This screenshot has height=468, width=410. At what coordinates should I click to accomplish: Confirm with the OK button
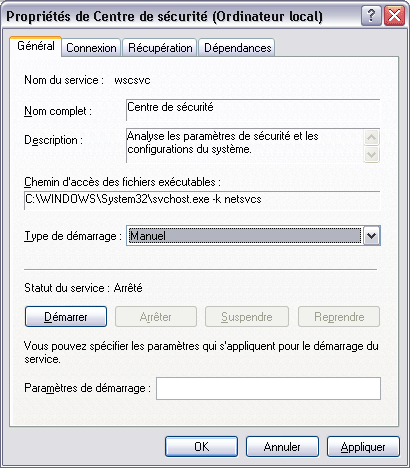click(201, 447)
